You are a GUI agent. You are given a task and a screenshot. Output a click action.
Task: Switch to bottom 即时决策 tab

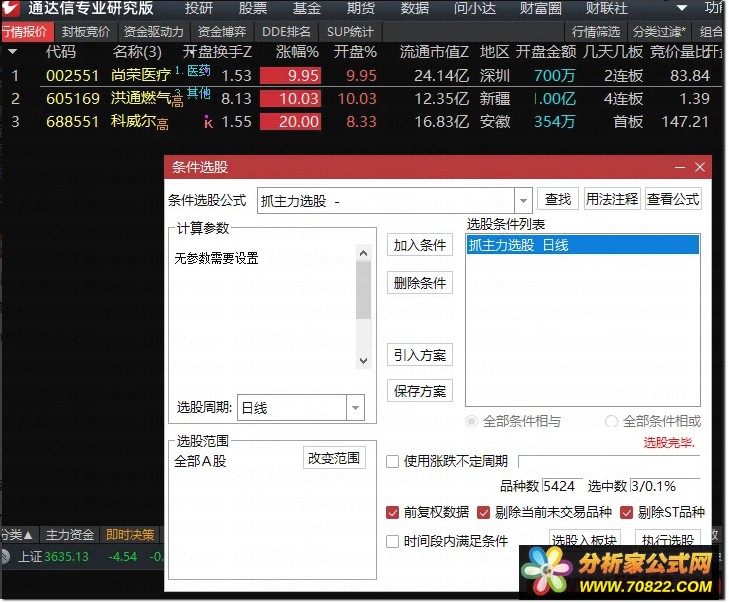130,535
